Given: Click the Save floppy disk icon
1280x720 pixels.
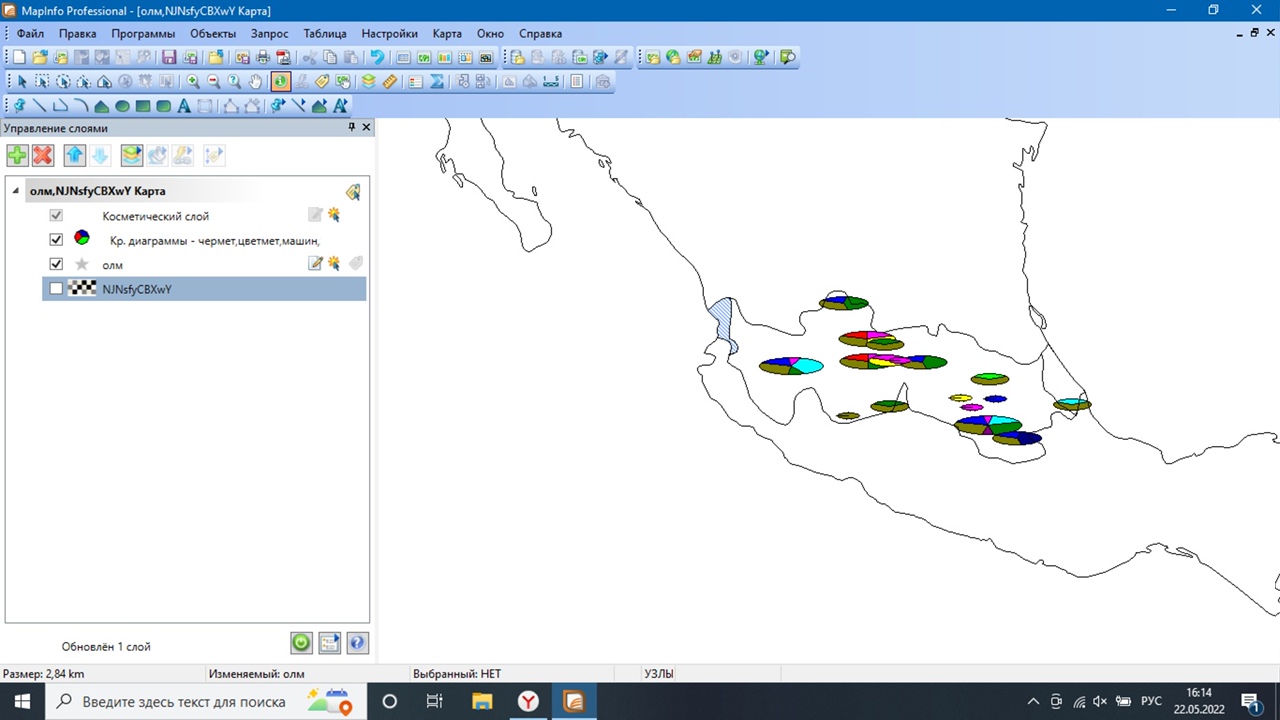Looking at the screenshot, I should tap(169, 58).
